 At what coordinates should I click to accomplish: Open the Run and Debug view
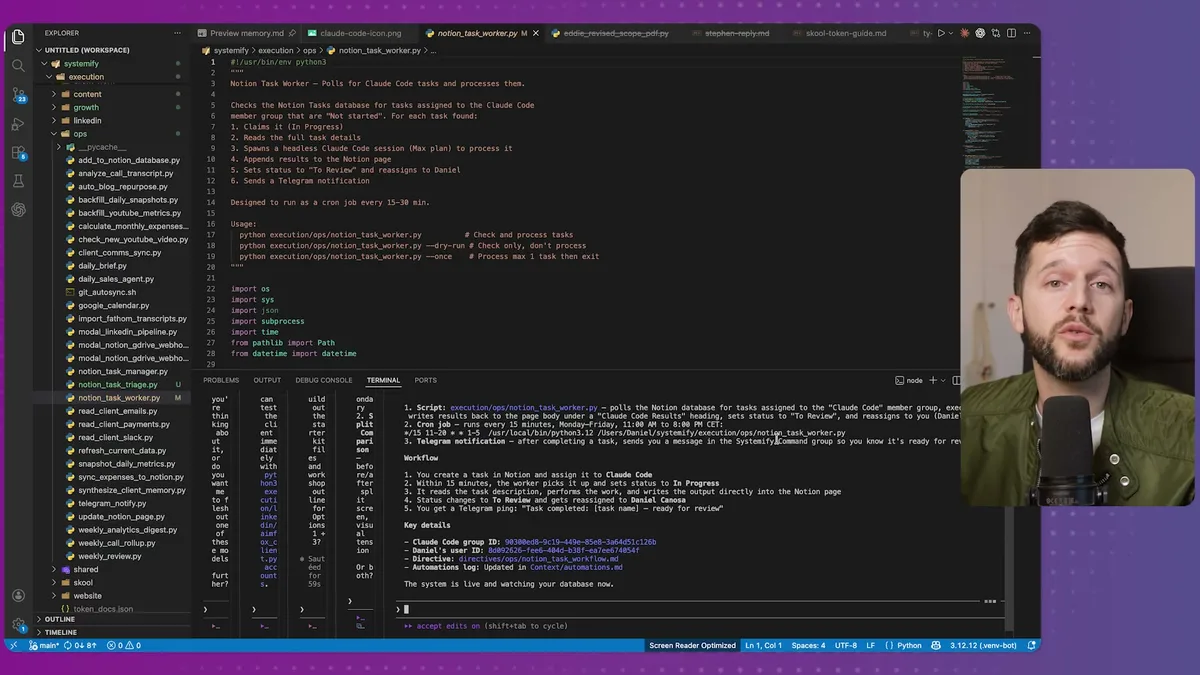point(18,125)
